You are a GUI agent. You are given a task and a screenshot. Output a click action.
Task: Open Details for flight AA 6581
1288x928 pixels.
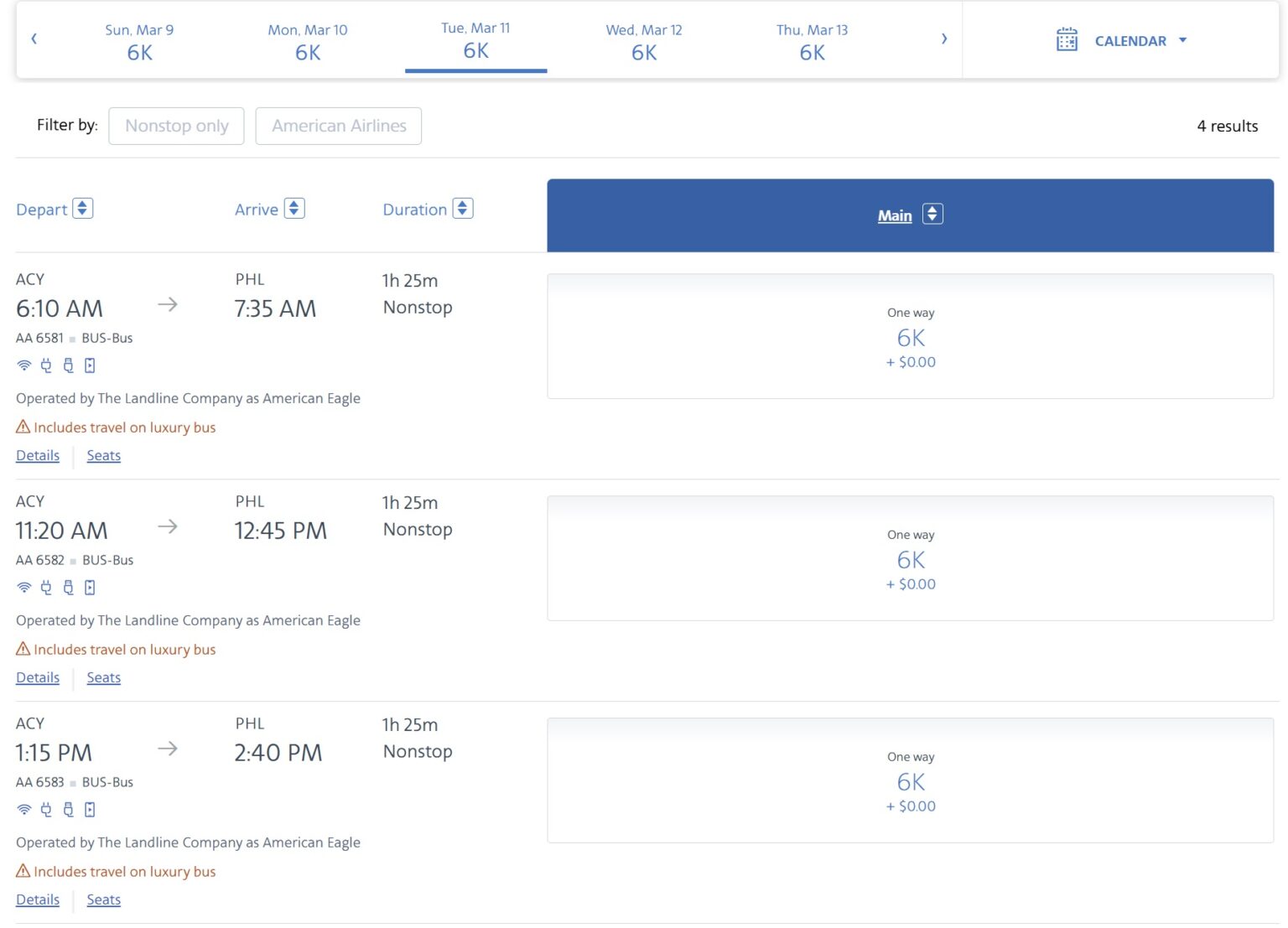[x=37, y=455]
